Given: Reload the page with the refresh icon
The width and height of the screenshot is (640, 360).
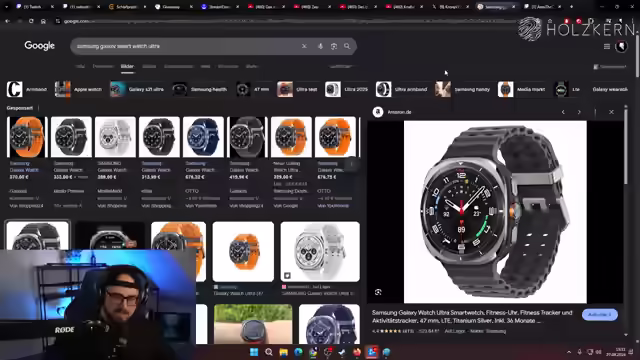Looking at the screenshot, I should click(31, 21).
